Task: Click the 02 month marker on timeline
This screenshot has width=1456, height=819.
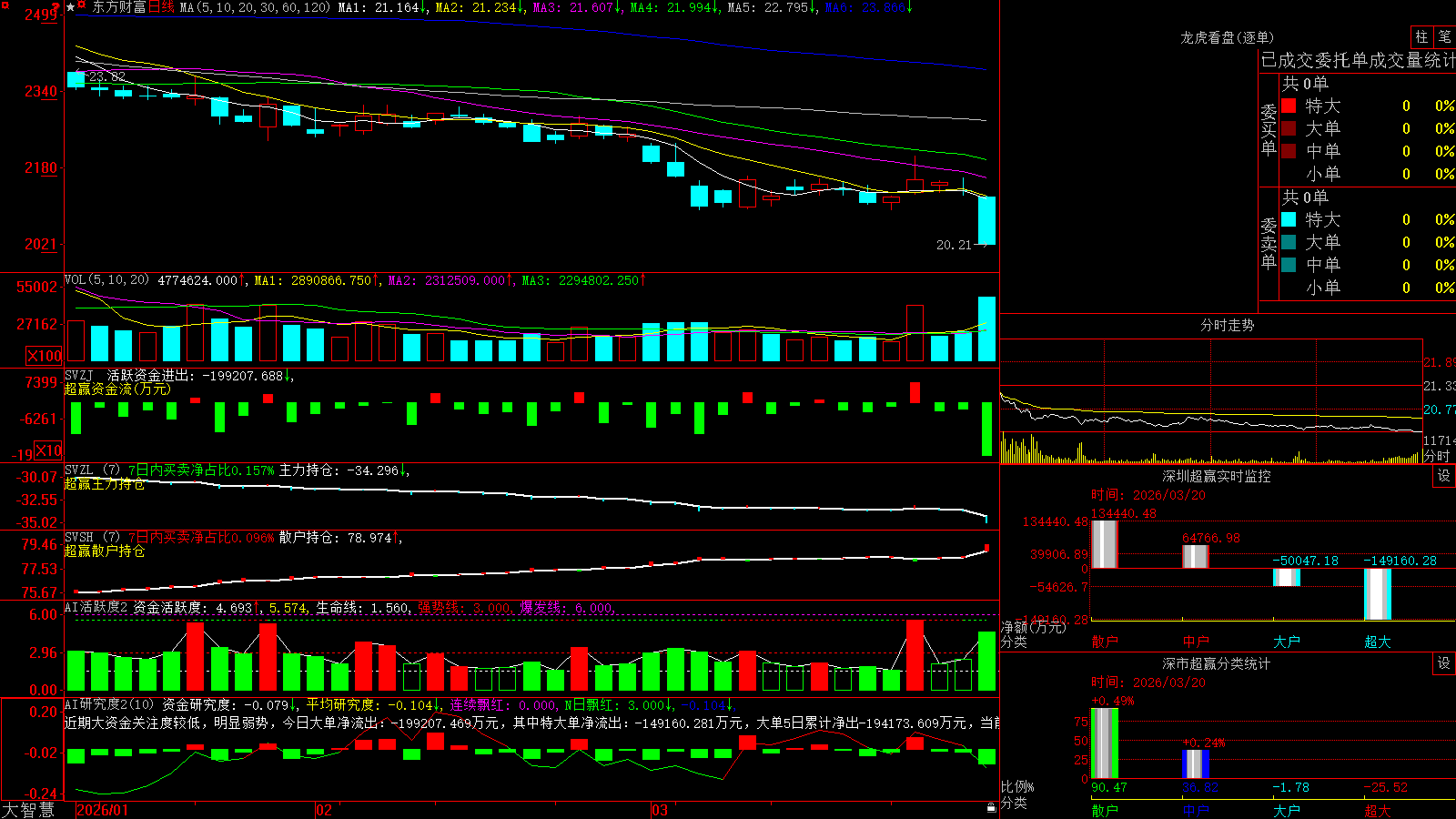Action: pyautogui.click(x=324, y=810)
